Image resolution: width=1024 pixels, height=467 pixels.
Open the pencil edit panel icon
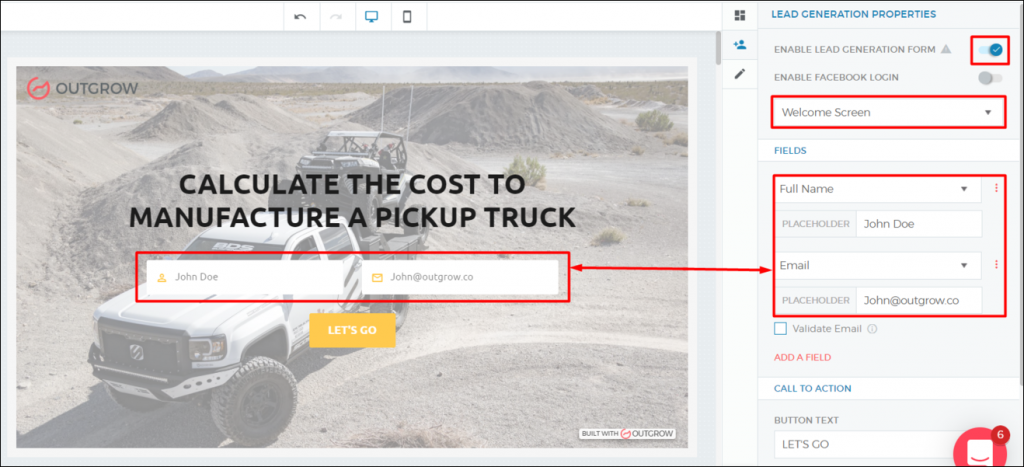[x=740, y=74]
